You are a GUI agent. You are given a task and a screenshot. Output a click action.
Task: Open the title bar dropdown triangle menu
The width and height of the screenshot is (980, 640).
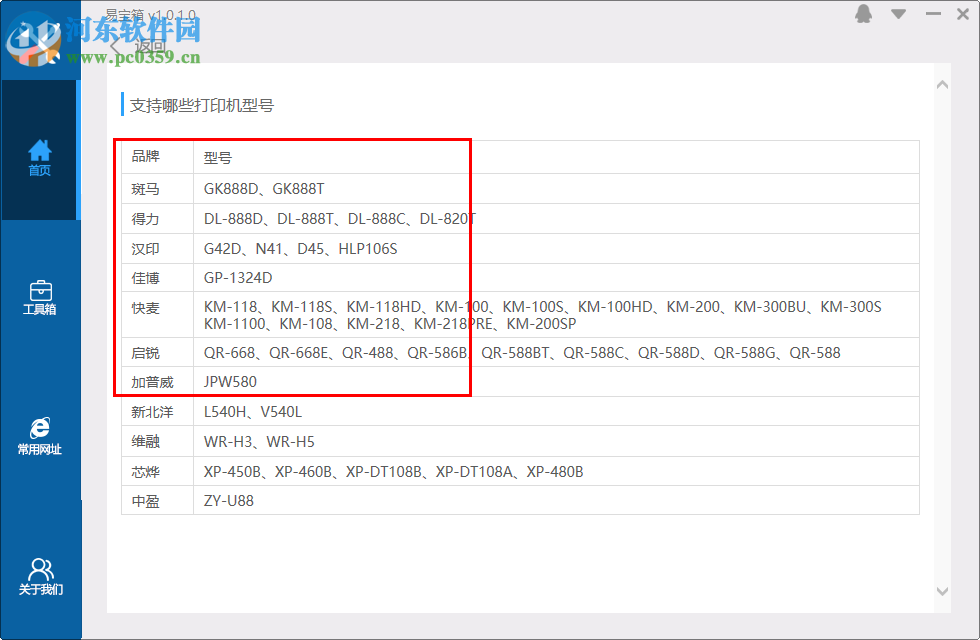tap(899, 14)
